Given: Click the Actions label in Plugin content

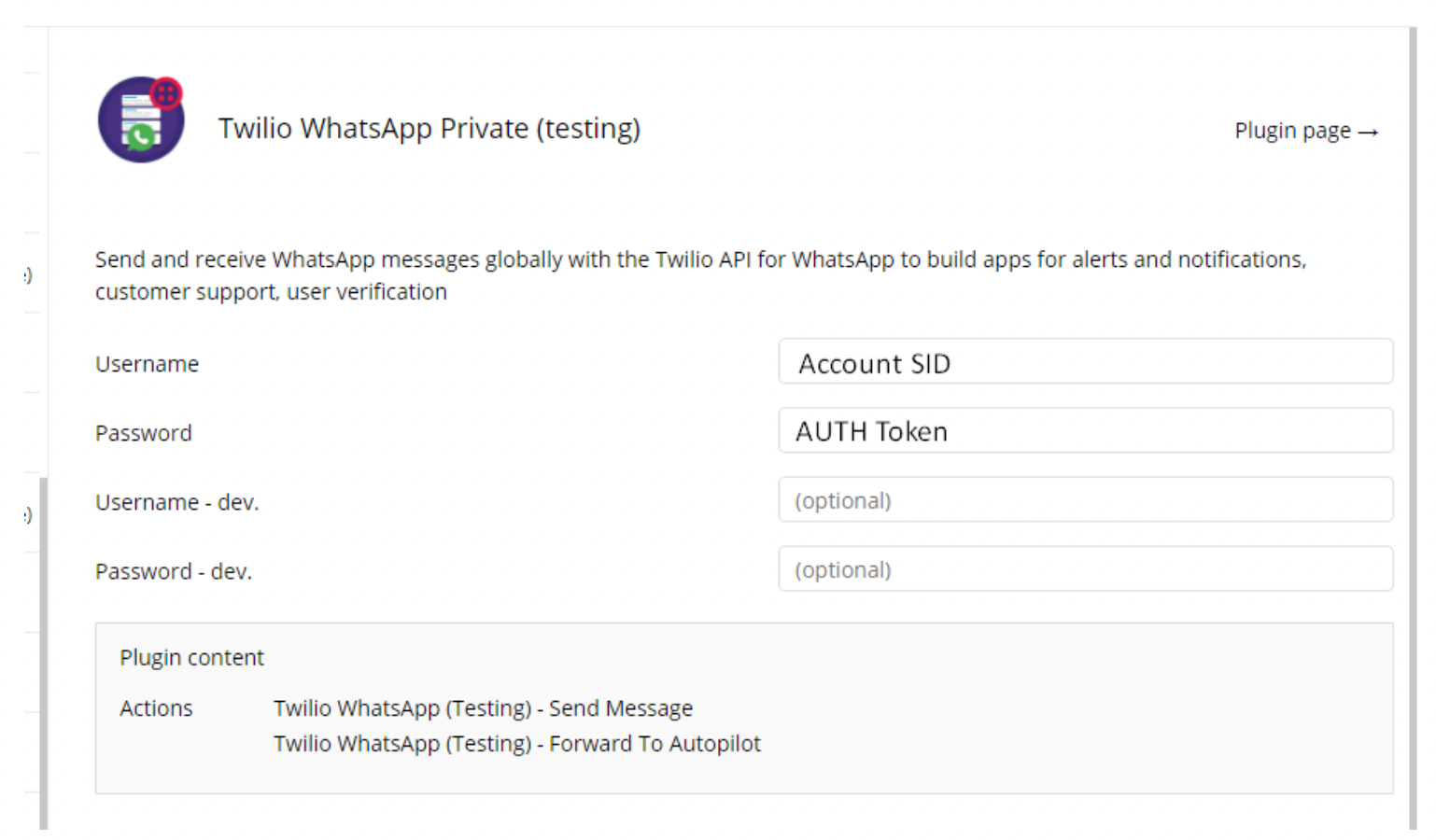Looking at the screenshot, I should [156, 708].
